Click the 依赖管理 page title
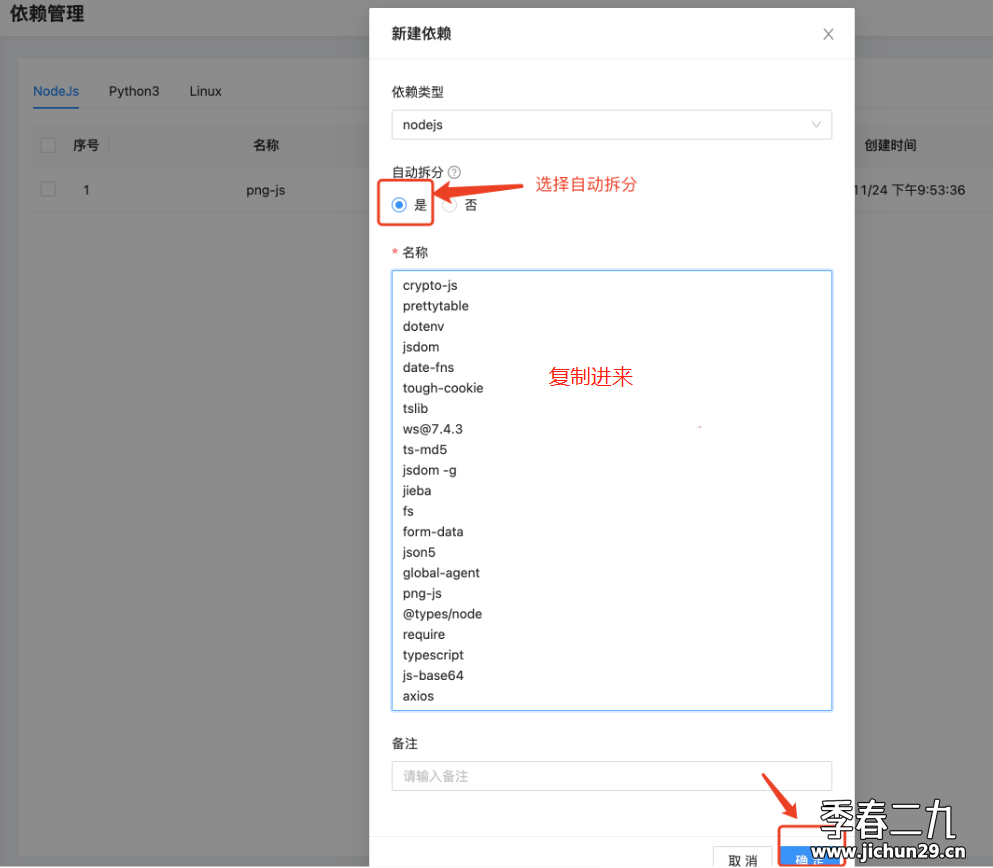Image resolution: width=993 pixels, height=868 pixels. [47, 13]
